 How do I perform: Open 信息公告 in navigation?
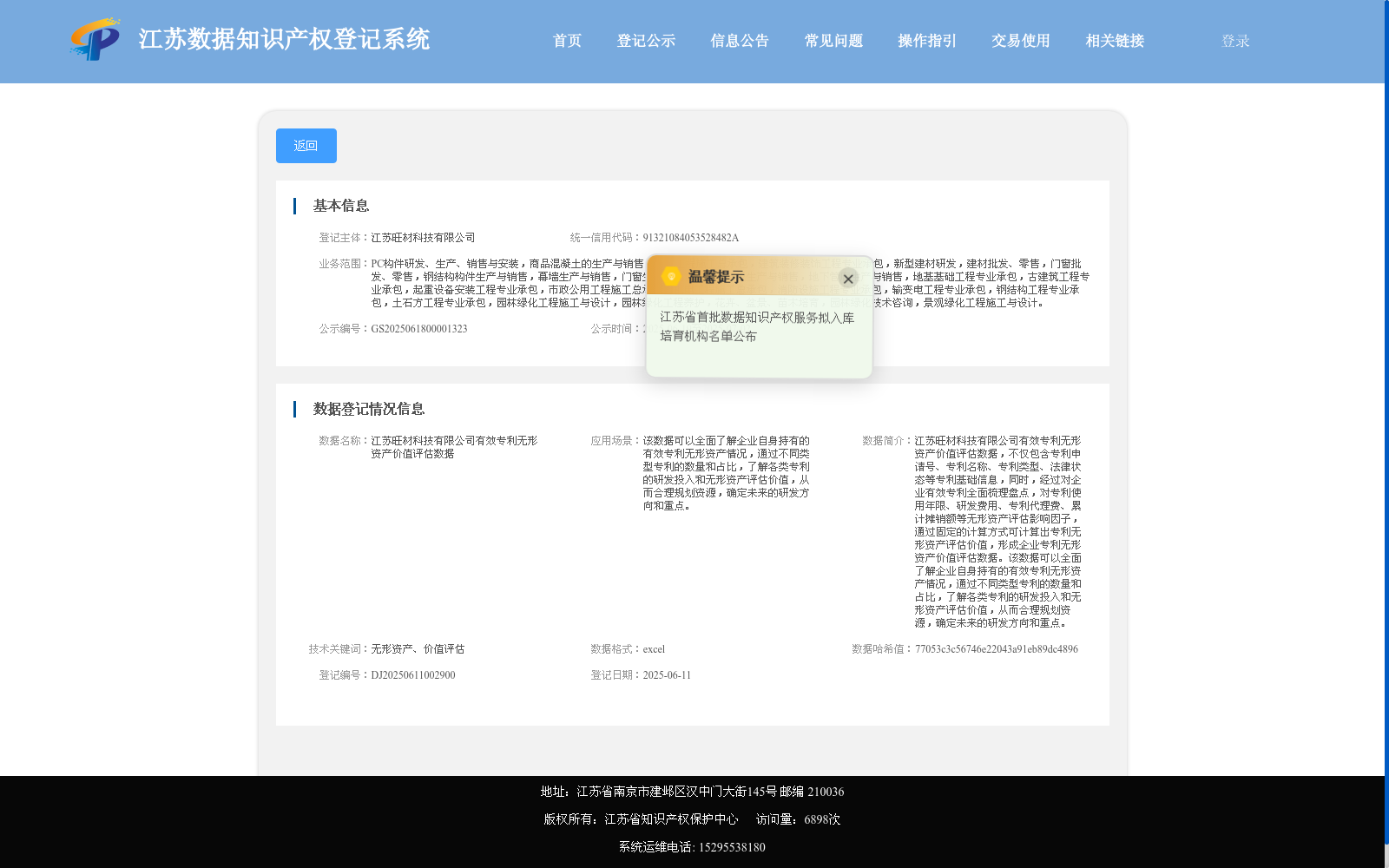(740, 41)
